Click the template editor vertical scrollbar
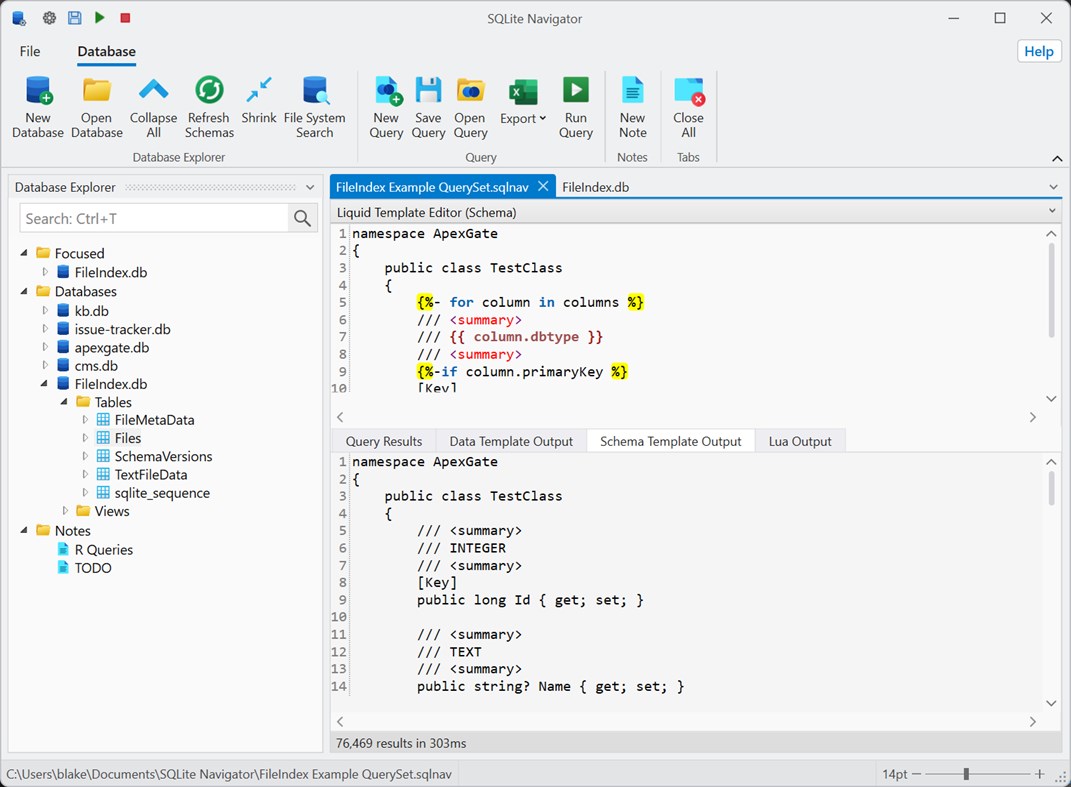The height and width of the screenshot is (787, 1071). (x=1051, y=290)
